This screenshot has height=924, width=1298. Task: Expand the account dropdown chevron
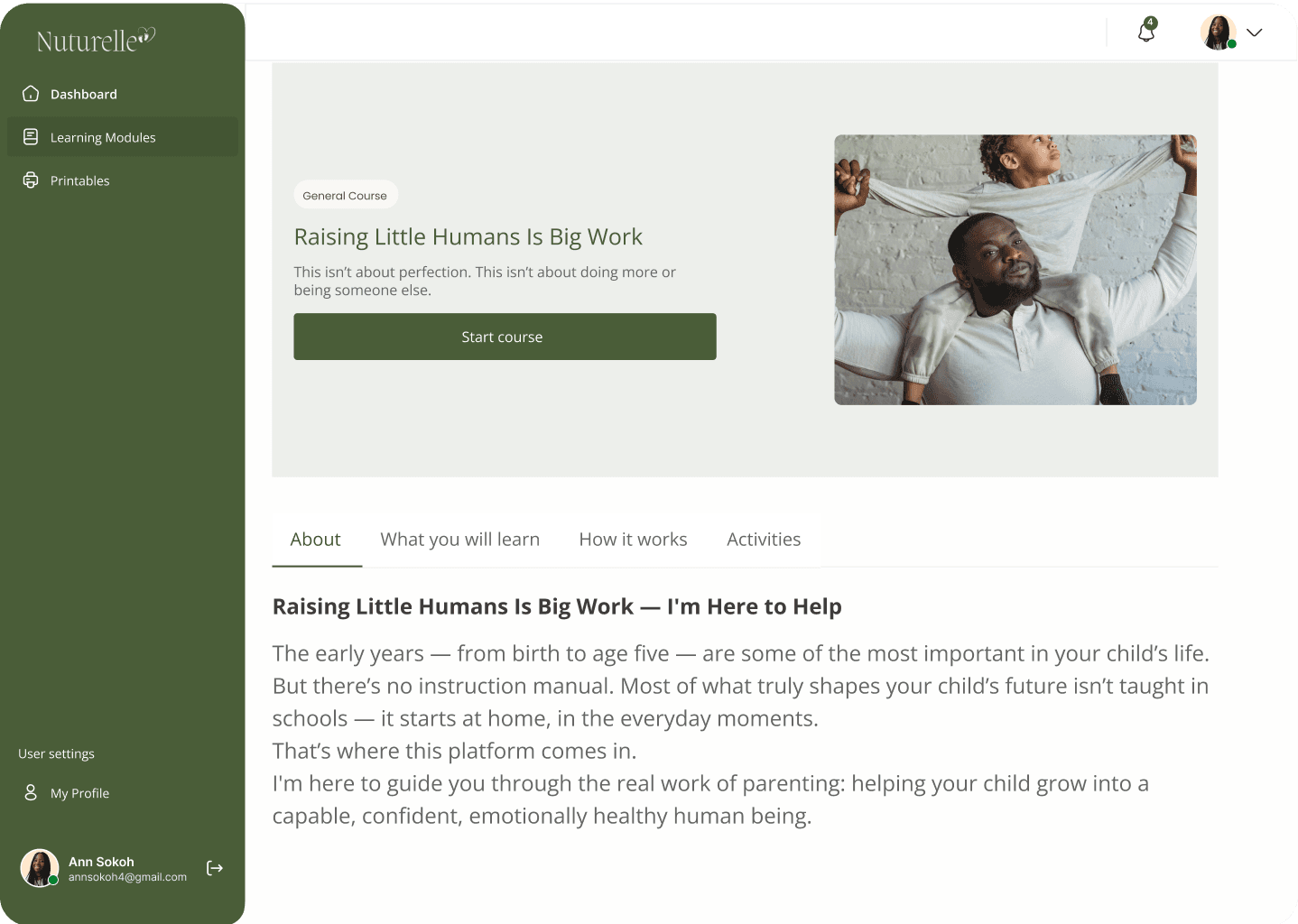click(x=1255, y=32)
